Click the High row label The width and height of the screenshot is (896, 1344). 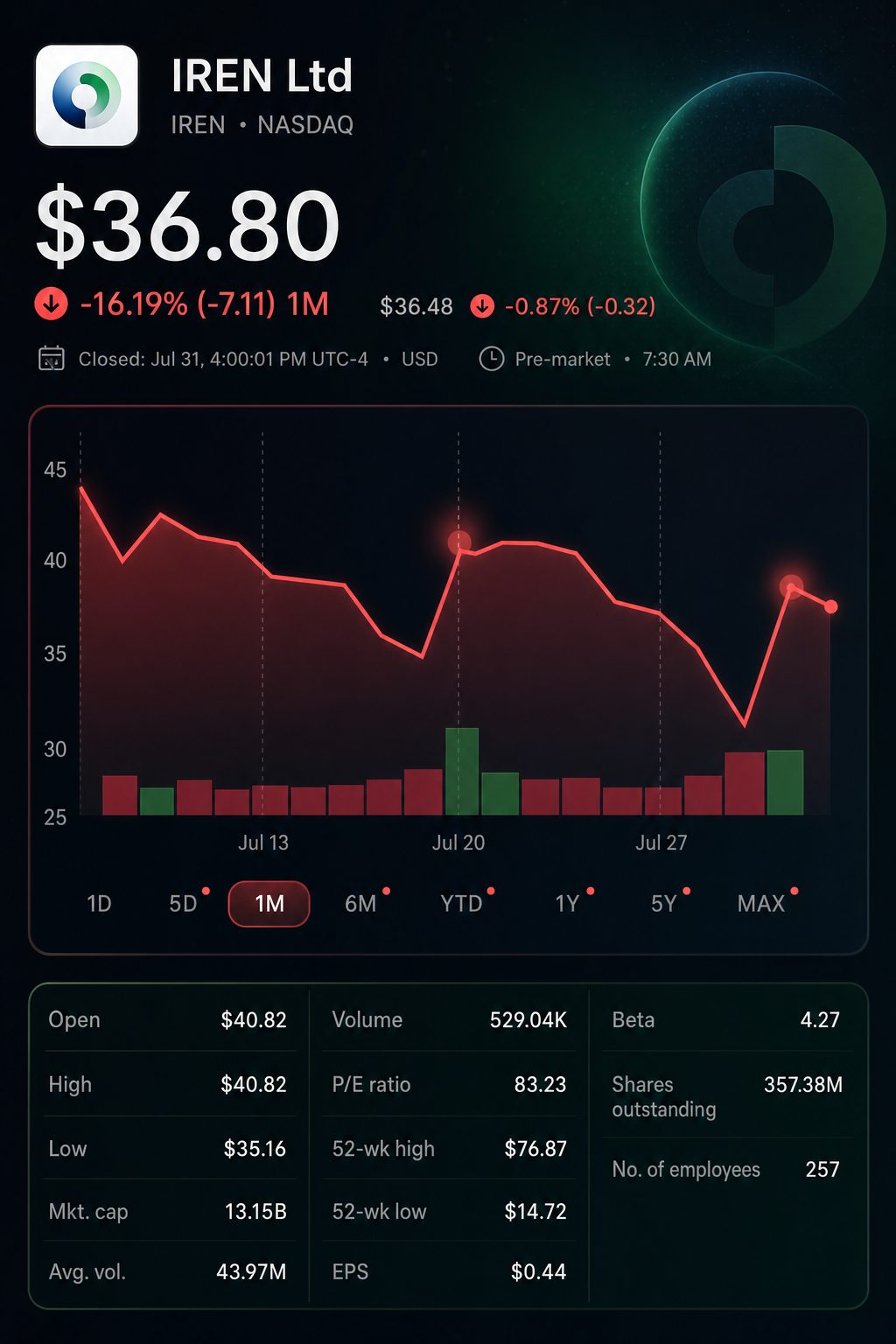(x=70, y=1084)
